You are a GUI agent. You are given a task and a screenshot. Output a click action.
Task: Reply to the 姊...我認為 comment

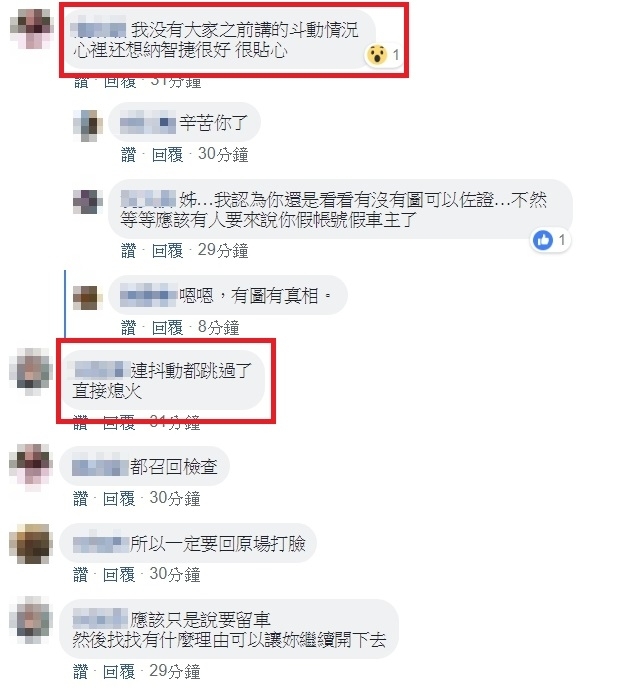tap(167, 251)
